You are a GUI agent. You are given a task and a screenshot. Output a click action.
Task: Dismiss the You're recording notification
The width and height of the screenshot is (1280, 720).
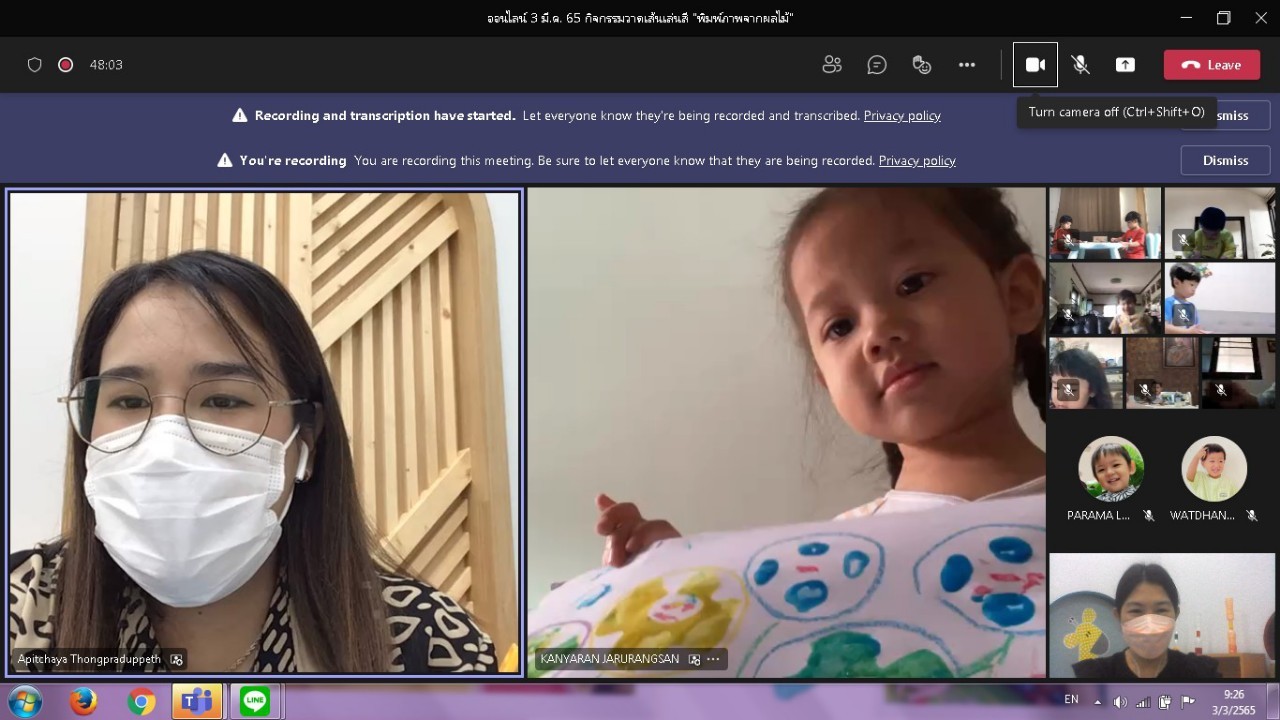click(1225, 160)
